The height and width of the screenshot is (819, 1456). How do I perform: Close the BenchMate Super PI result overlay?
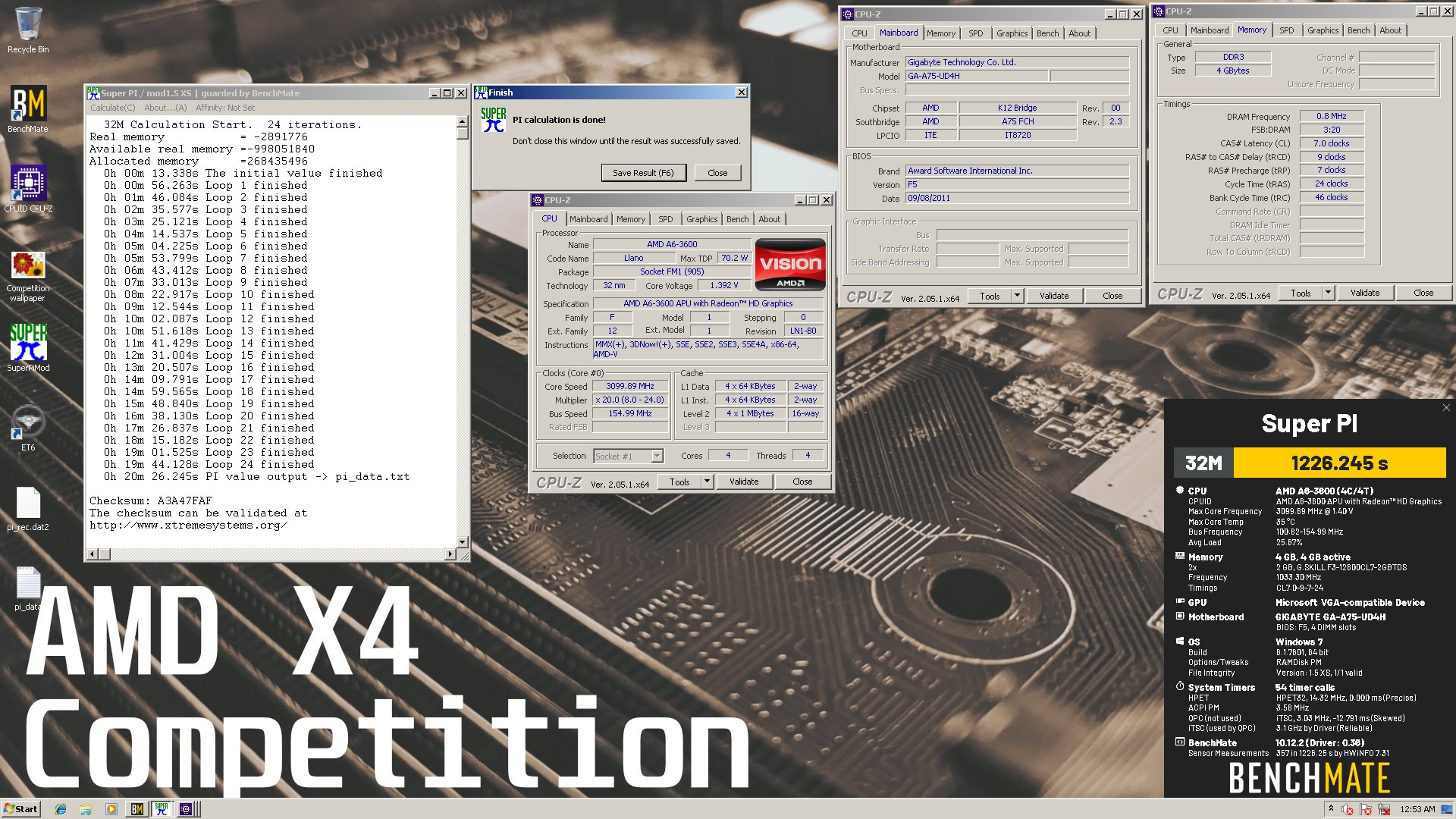coord(1446,408)
